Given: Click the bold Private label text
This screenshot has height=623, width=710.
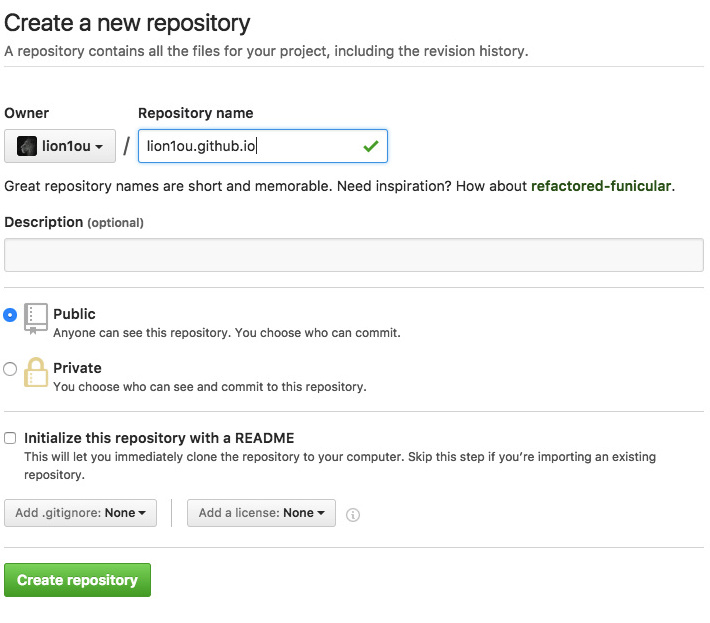Looking at the screenshot, I should pos(77,368).
